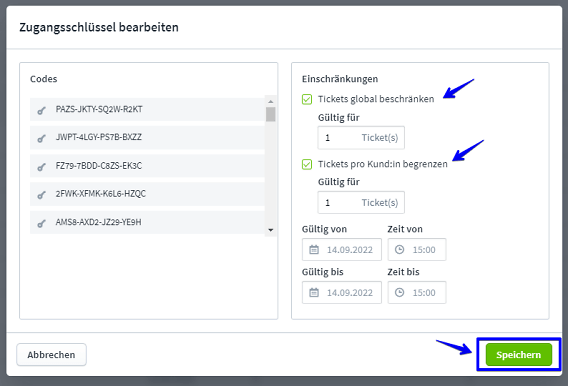This screenshot has height=386, width=568.
Task: Open the Zeit von time field
Action: point(417,249)
